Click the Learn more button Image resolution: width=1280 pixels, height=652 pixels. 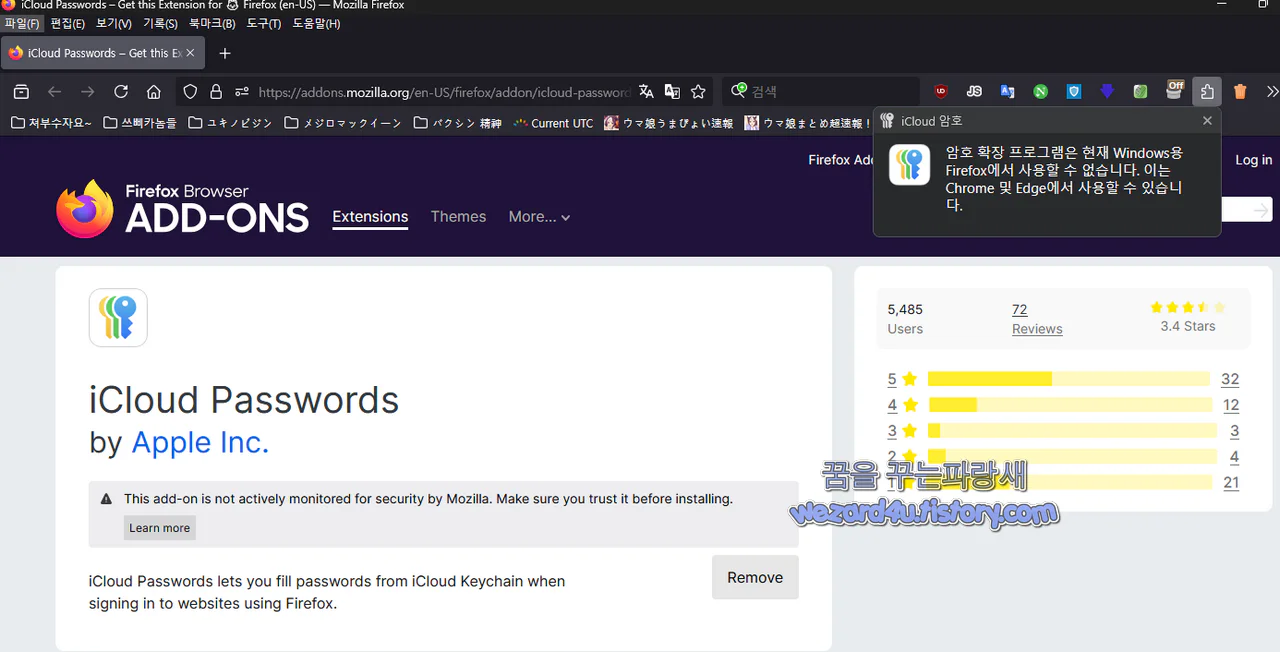pyautogui.click(x=159, y=528)
